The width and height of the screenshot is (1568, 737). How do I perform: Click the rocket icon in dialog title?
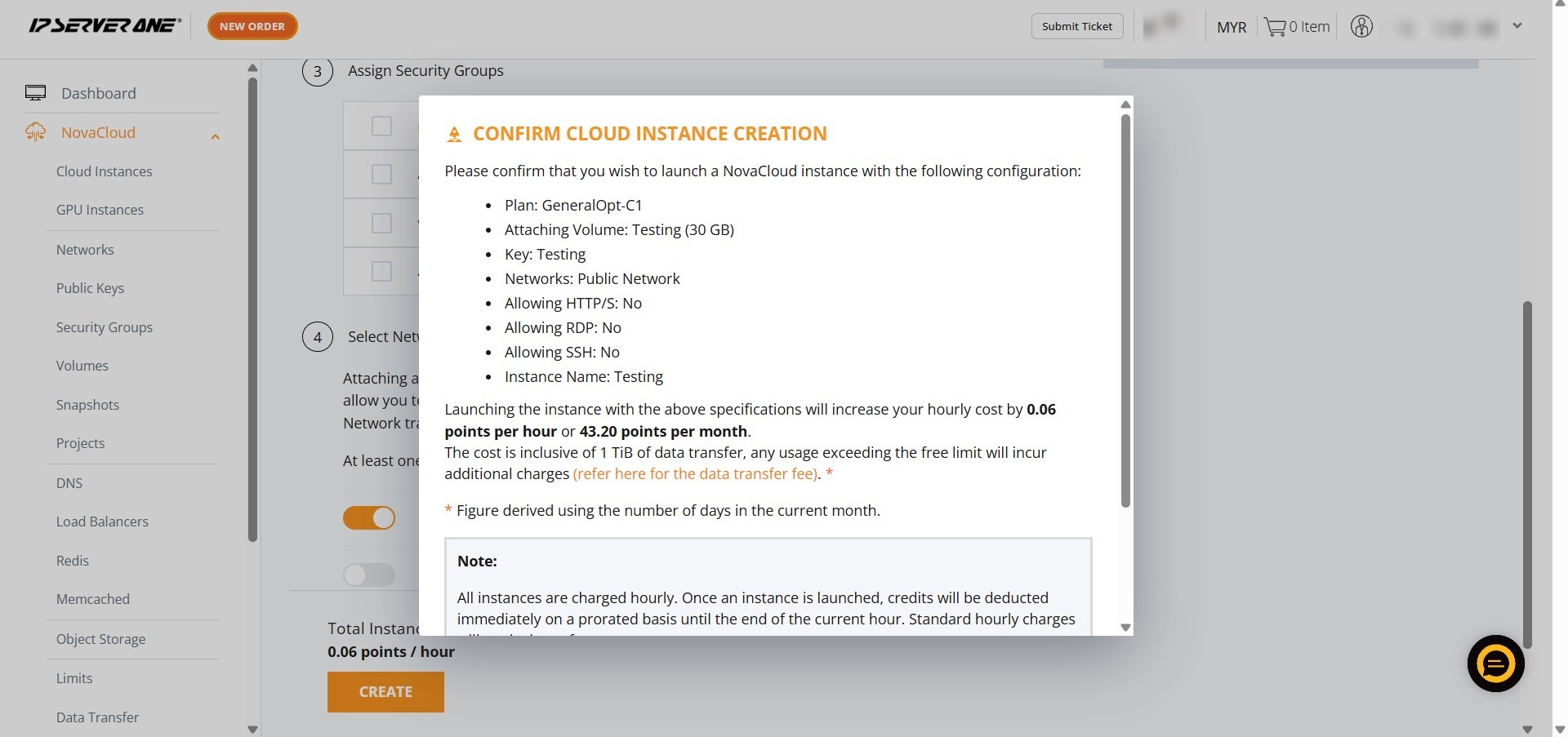point(455,135)
